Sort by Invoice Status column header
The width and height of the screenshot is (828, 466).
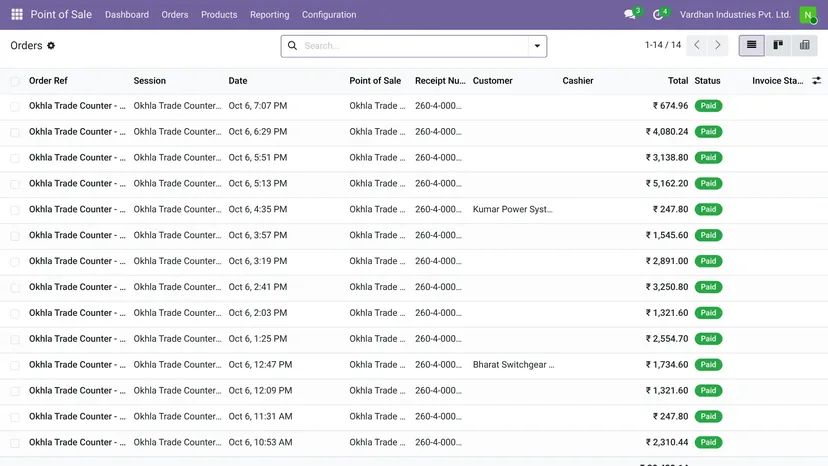click(x=777, y=81)
